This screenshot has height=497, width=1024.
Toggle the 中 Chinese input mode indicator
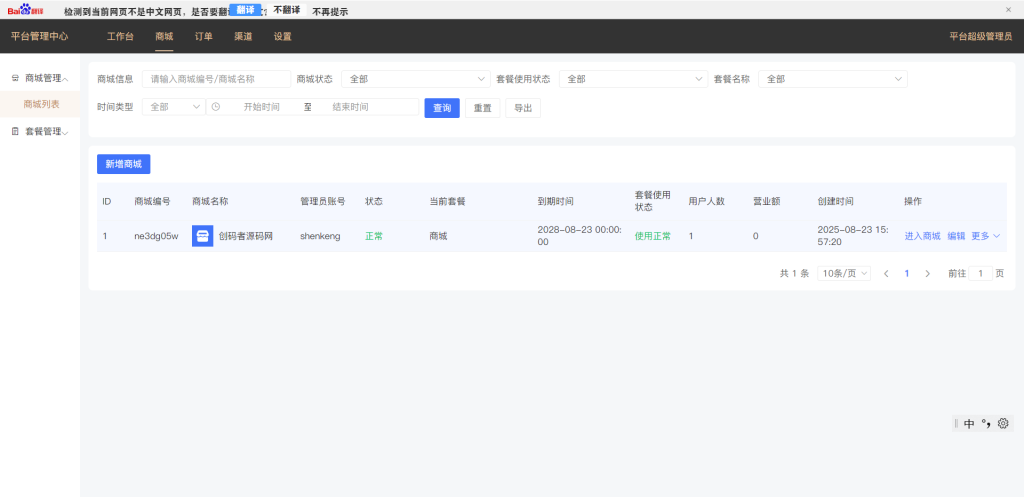[x=969, y=423]
